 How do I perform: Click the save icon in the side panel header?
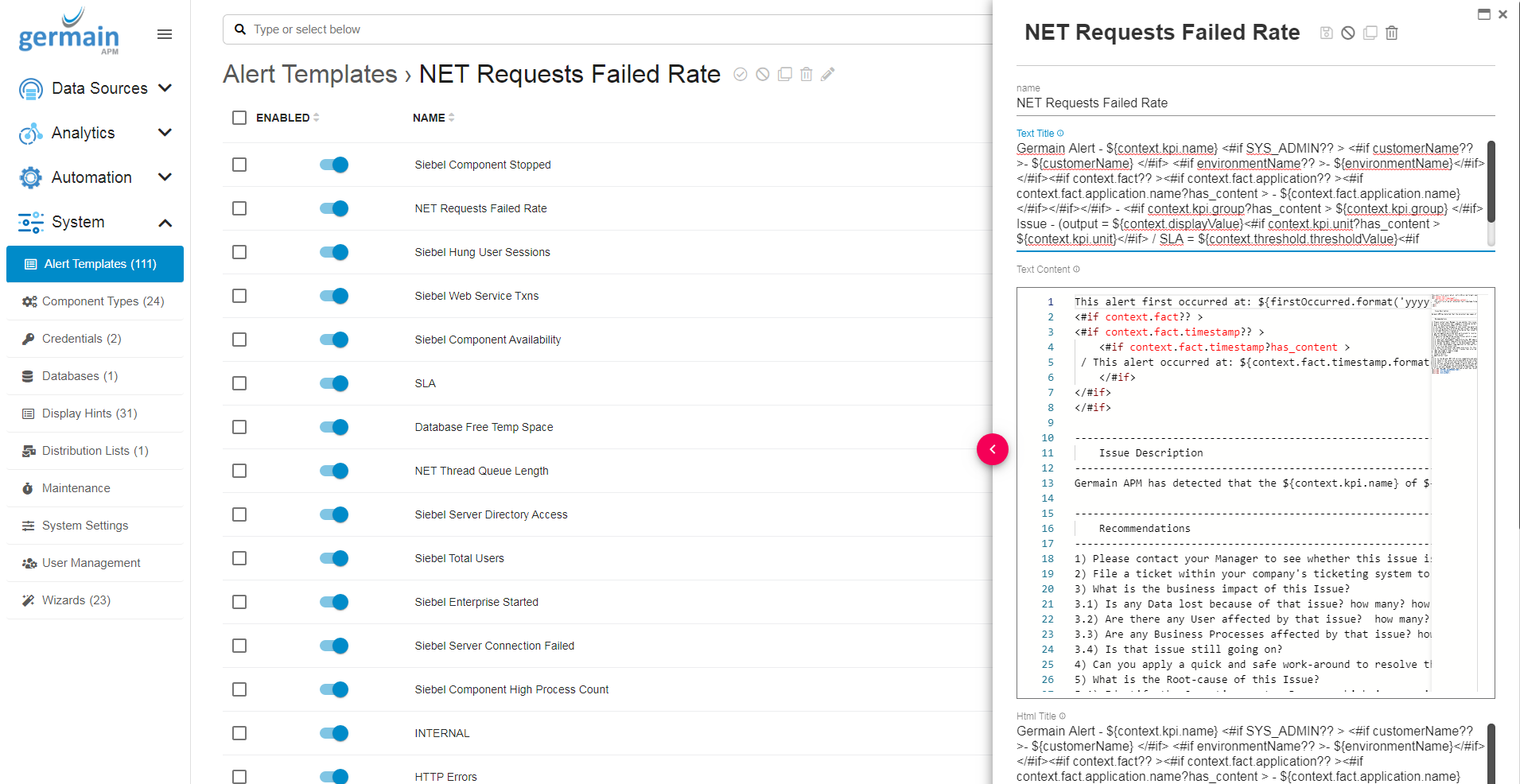pyautogui.click(x=1326, y=33)
